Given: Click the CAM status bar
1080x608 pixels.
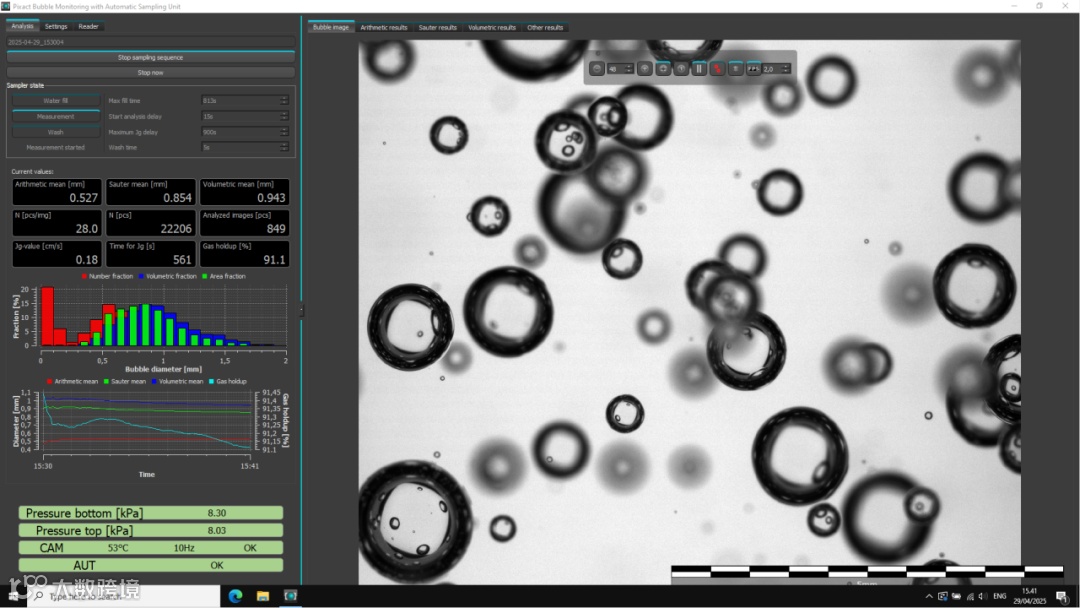Looking at the screenshot, I should (150, 548).
